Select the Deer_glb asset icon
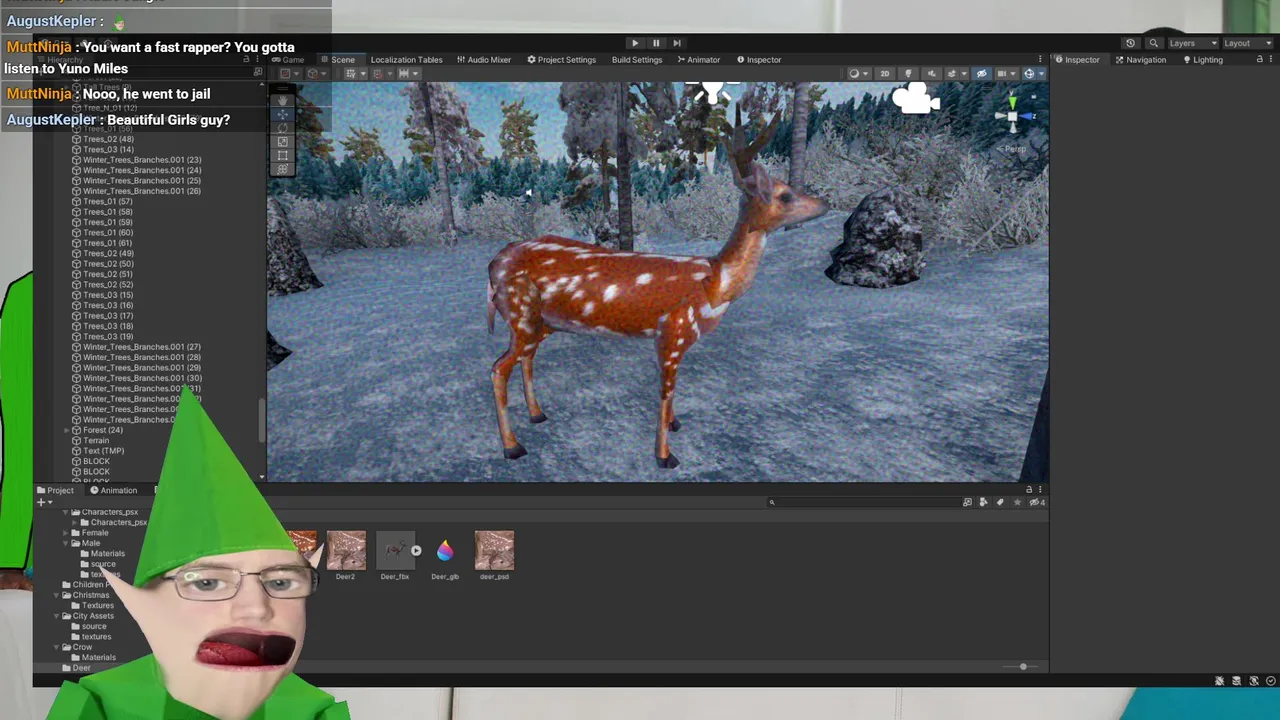The image size is (1280, 720). coord(445,551)
